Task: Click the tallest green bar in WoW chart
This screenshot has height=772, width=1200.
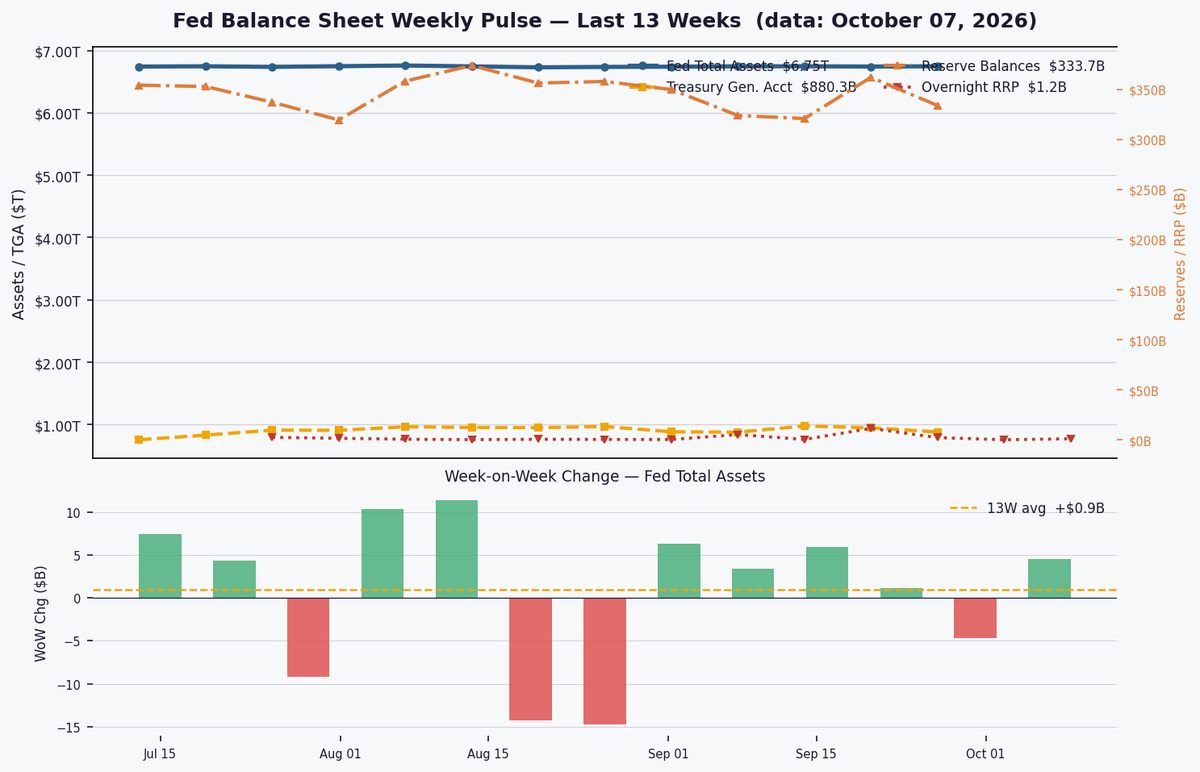Action: (x=456, y=549)
